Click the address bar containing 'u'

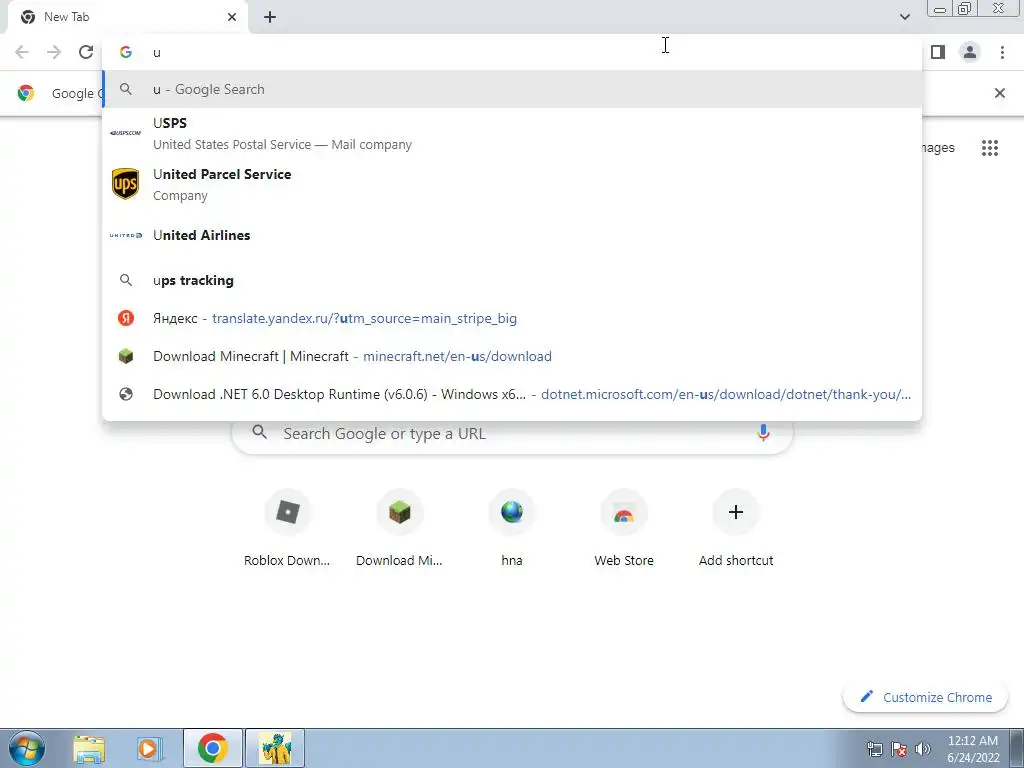512,52
